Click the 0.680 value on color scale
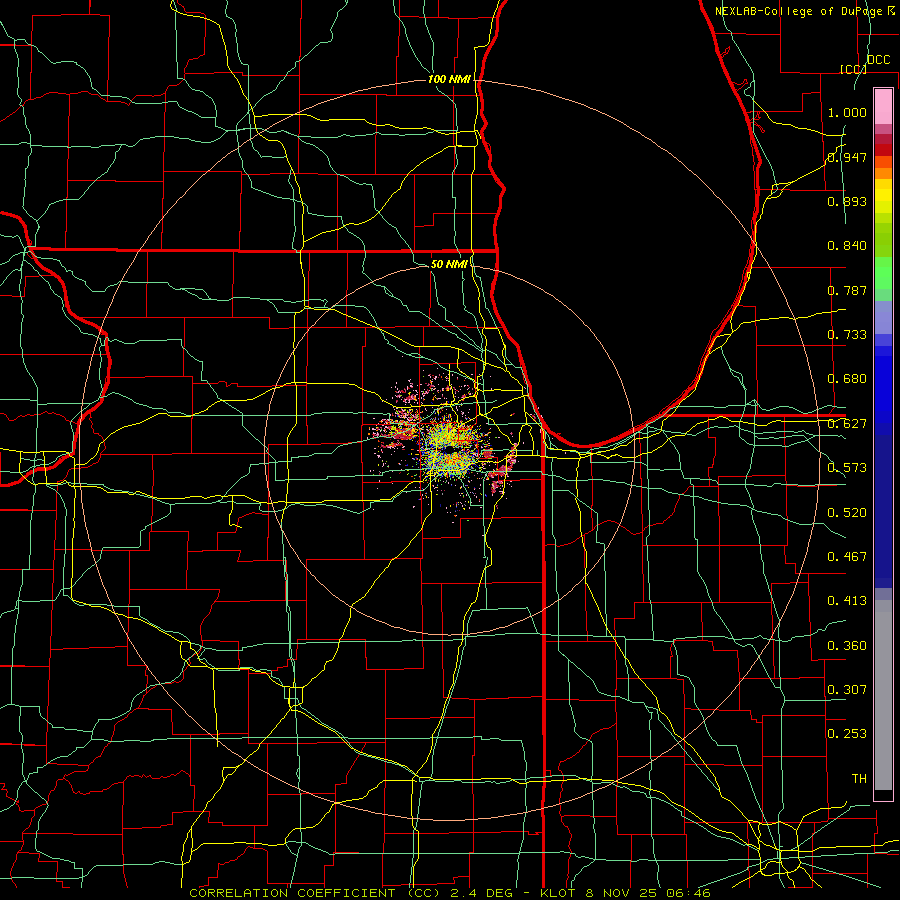 pos(847,379)
